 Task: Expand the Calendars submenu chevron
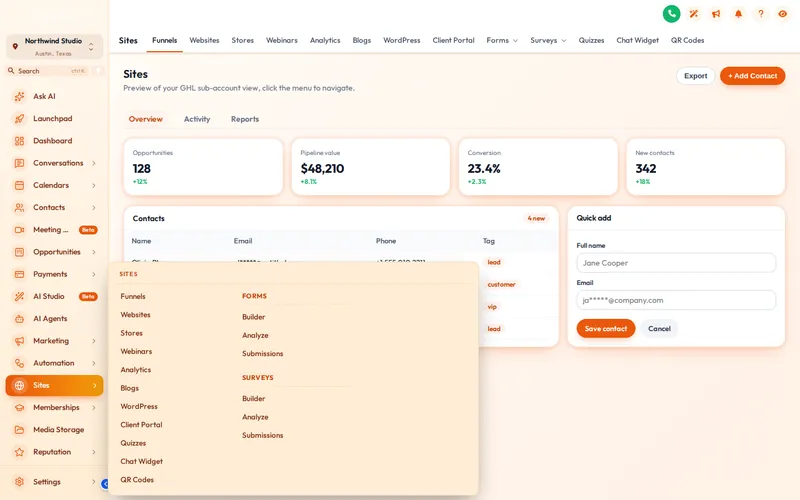click(x=94, y=185)
